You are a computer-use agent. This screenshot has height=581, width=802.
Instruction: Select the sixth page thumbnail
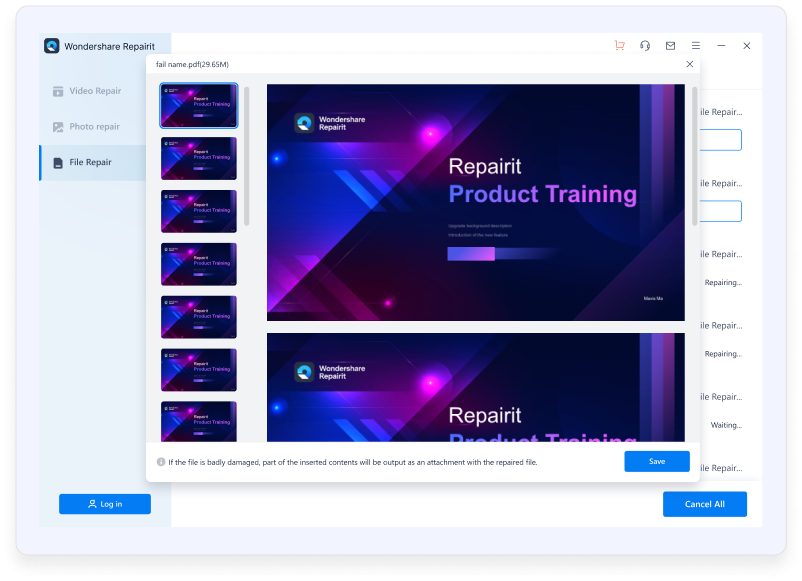click(x=199, y=370)
